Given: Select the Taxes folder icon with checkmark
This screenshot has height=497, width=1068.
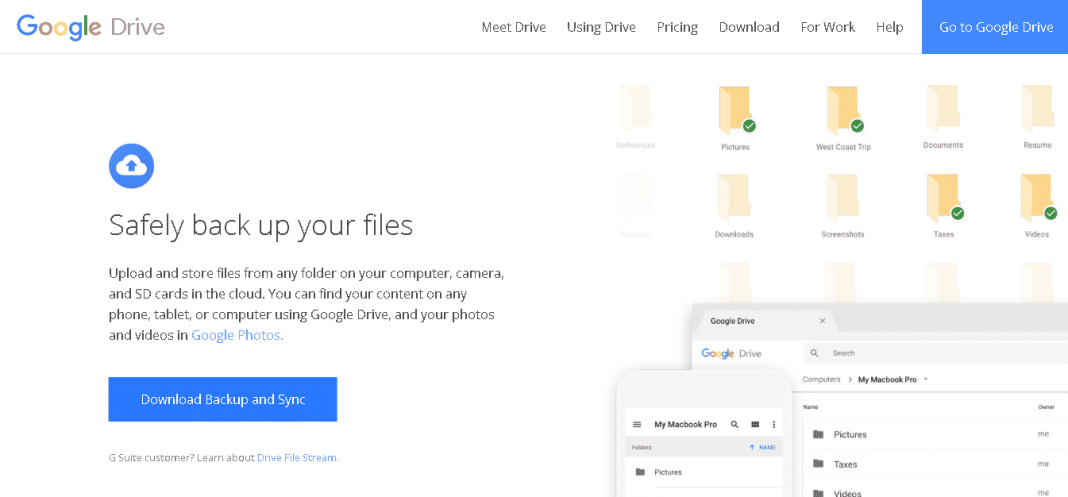Looking at the screenshot, I should pos(945,198).
